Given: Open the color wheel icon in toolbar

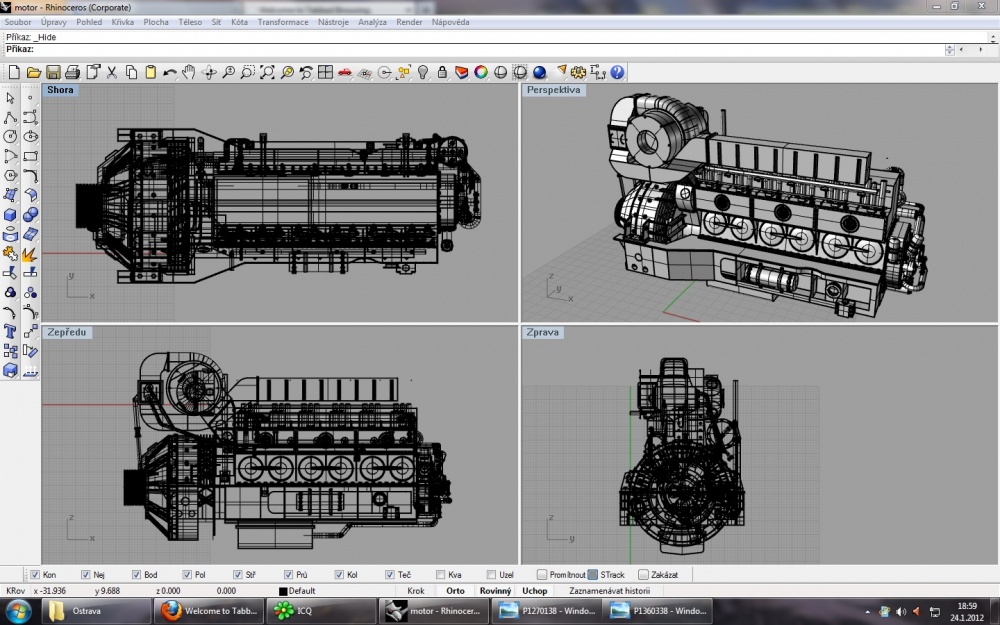Looking at the screenshot, I should [481, 72].
